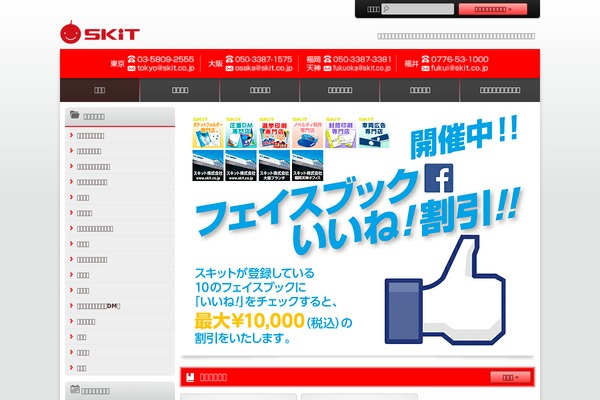Click the calendar icon in the lower sidebar header
The image size is (600, 400).
(75, 389)
